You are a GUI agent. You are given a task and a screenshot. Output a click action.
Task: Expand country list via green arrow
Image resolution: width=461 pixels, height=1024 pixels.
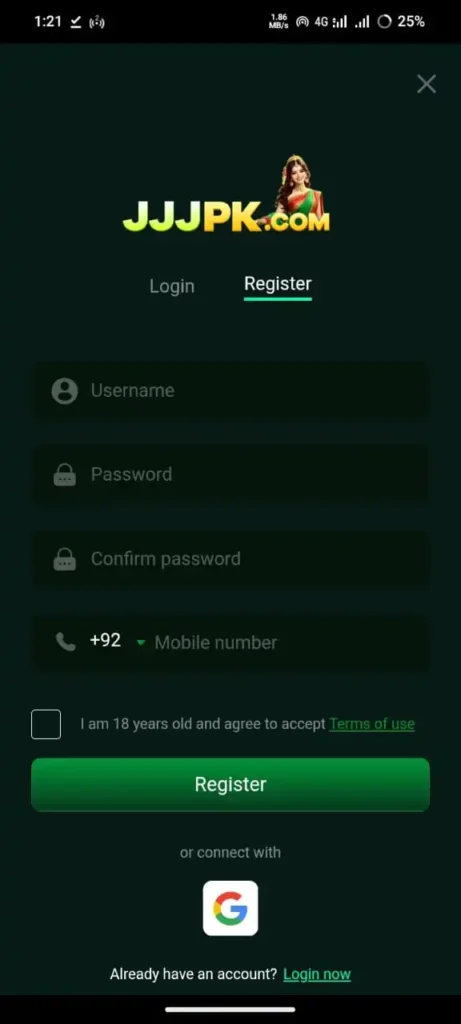pos(140,643)
